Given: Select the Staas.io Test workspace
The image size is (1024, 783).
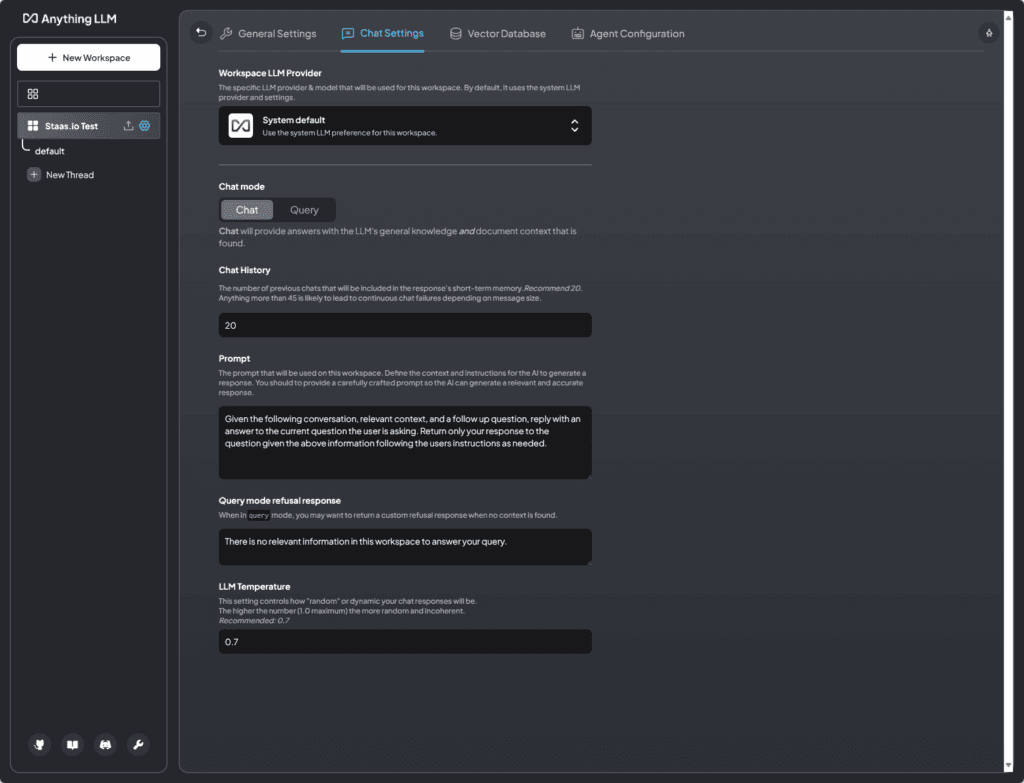Looking at the screenshot, I should click(x=71, y=125).
